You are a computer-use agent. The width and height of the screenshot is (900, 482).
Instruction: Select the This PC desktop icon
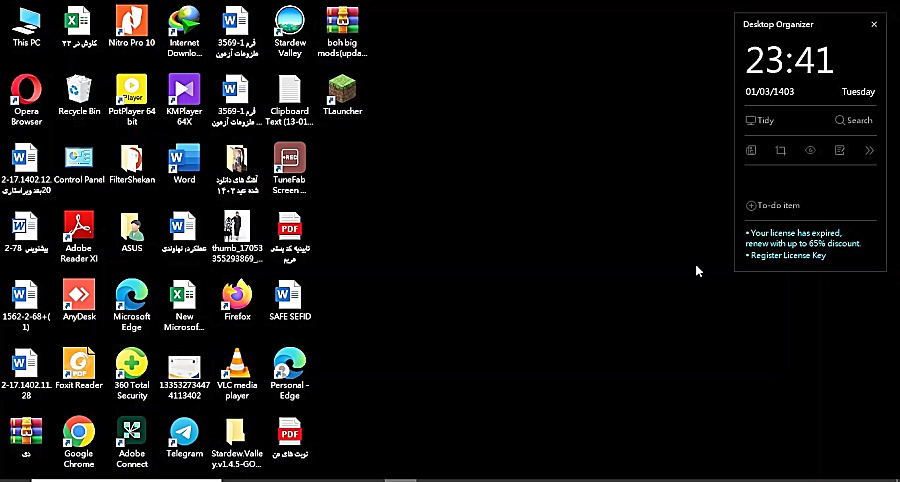(26, 26)
